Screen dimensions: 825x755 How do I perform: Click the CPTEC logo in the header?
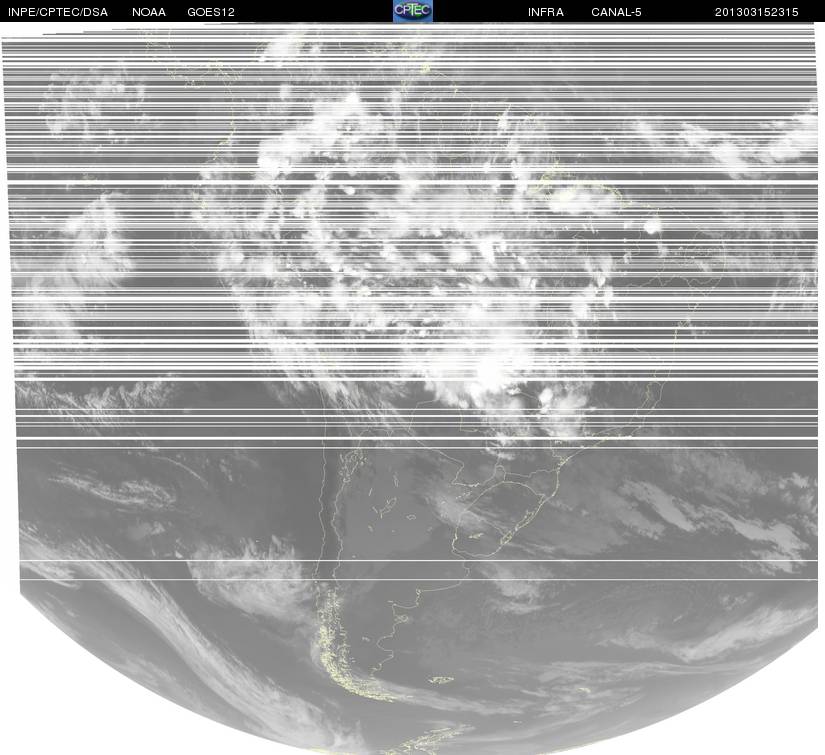[413, 11]
